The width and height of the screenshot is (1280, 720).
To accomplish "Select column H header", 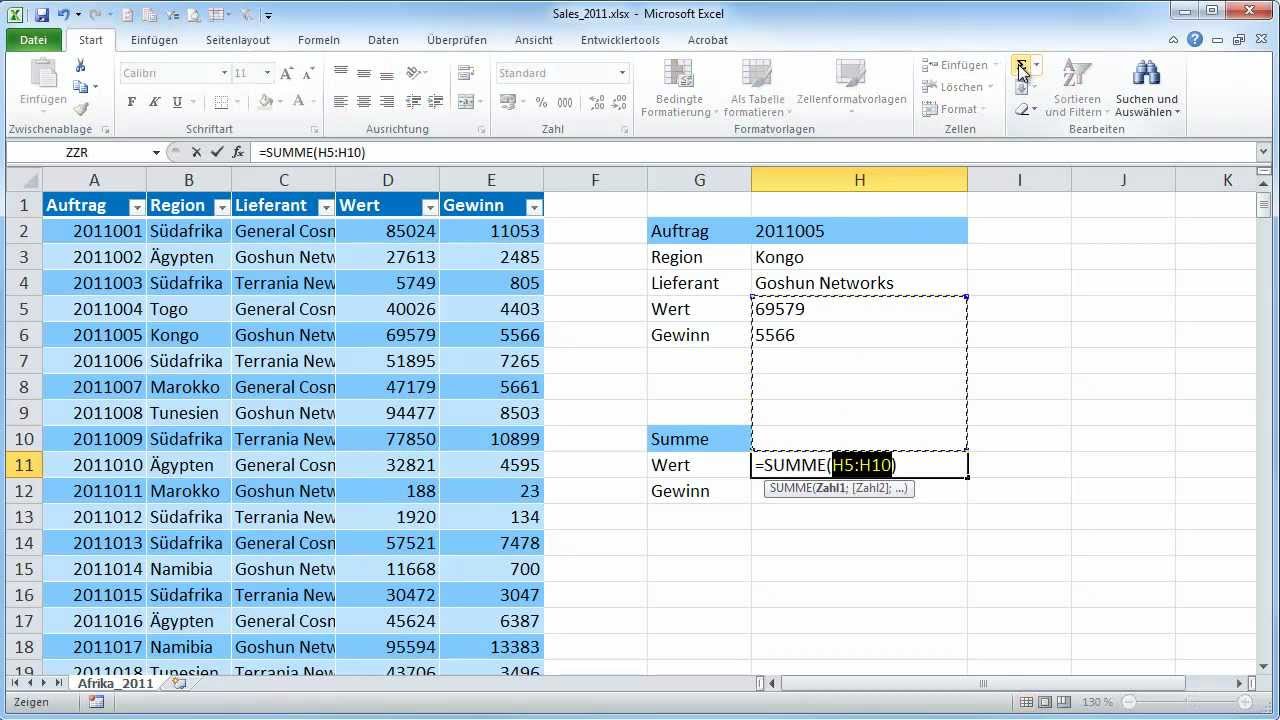I will [860, 180].
